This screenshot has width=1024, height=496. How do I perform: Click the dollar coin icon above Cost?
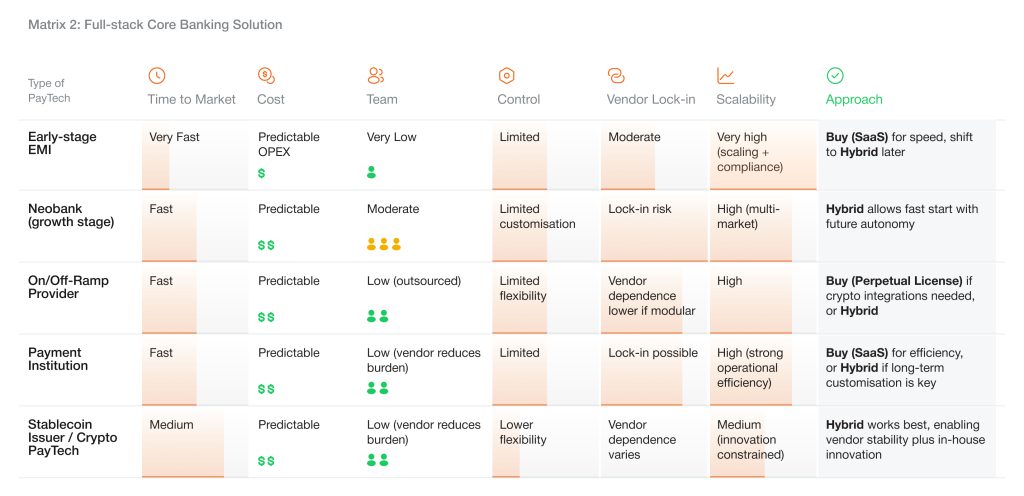[266, 76]
